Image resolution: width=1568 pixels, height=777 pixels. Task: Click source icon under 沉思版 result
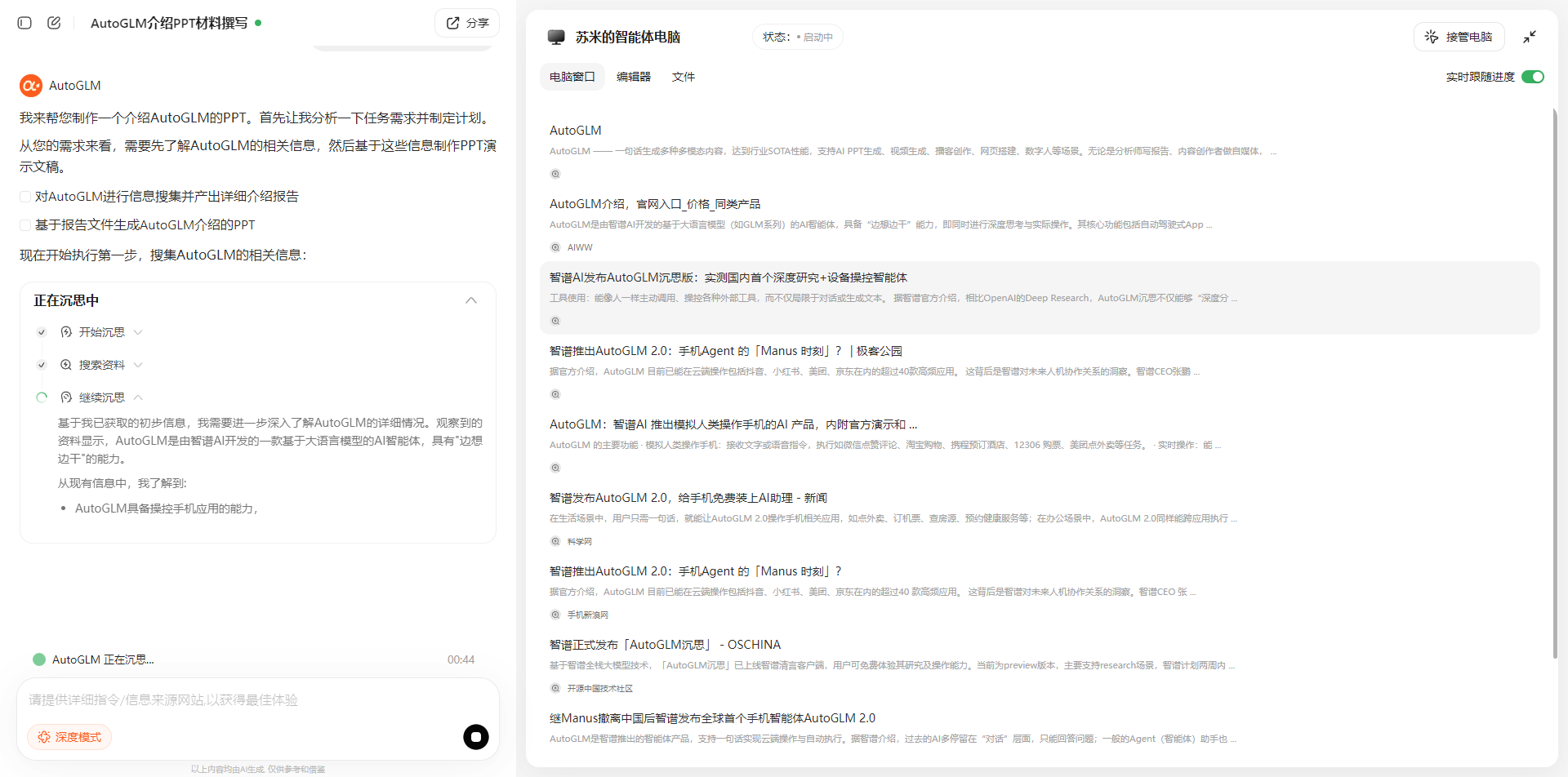tap(555, 321)
